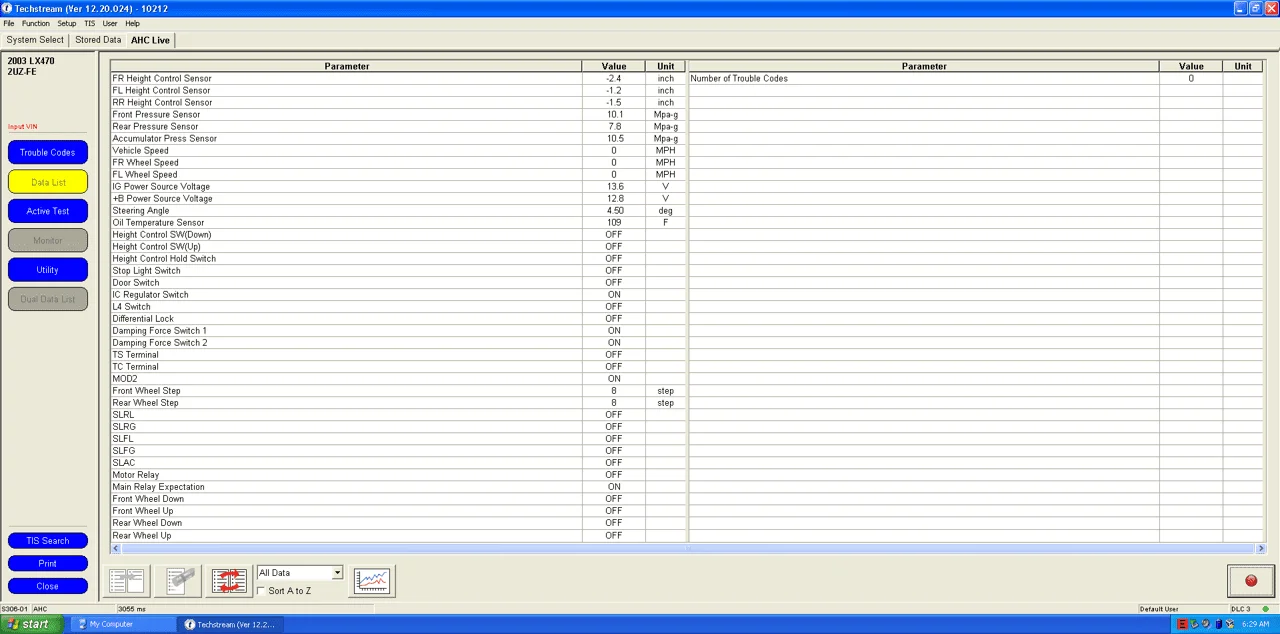Select the Main Relay Expectation row

point(398,486)
